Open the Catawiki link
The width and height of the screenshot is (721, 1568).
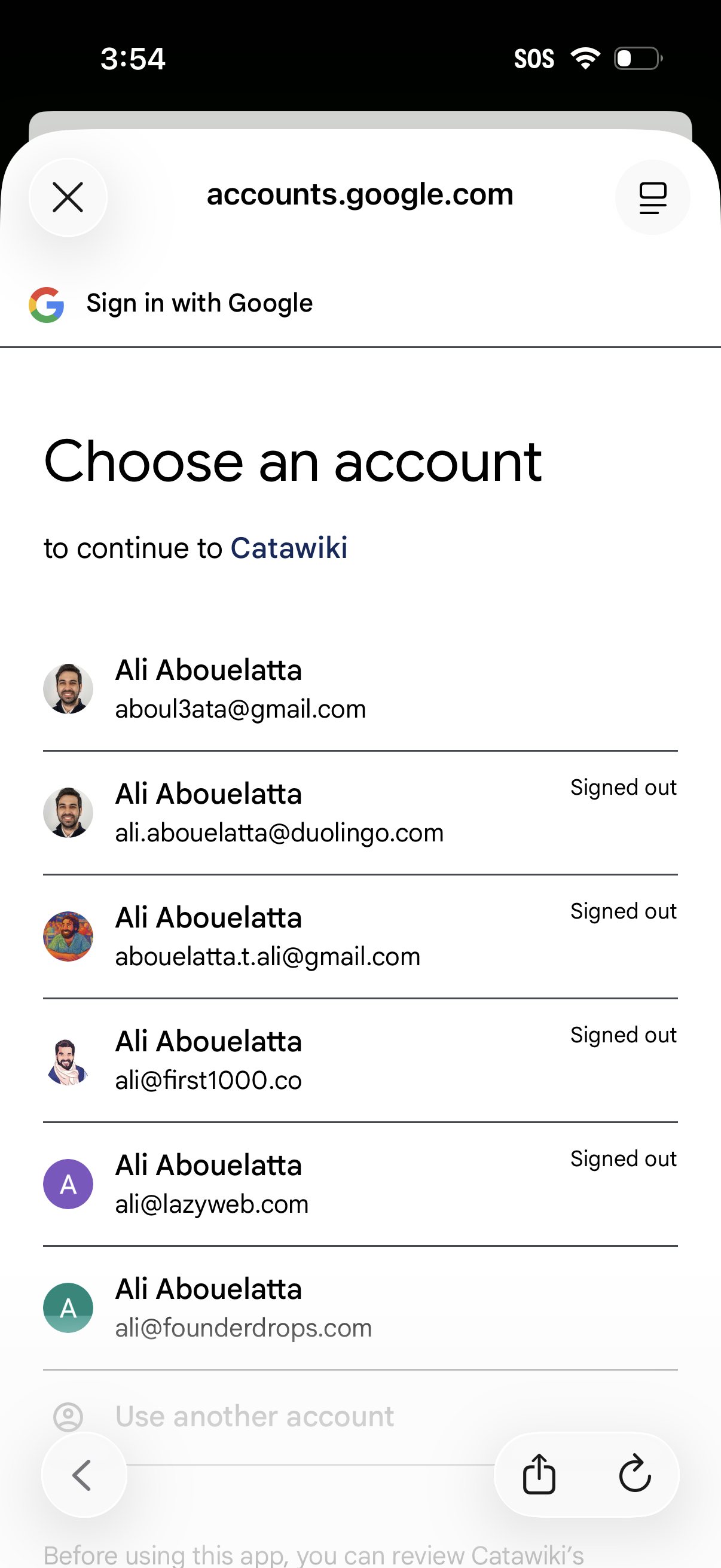289,547
